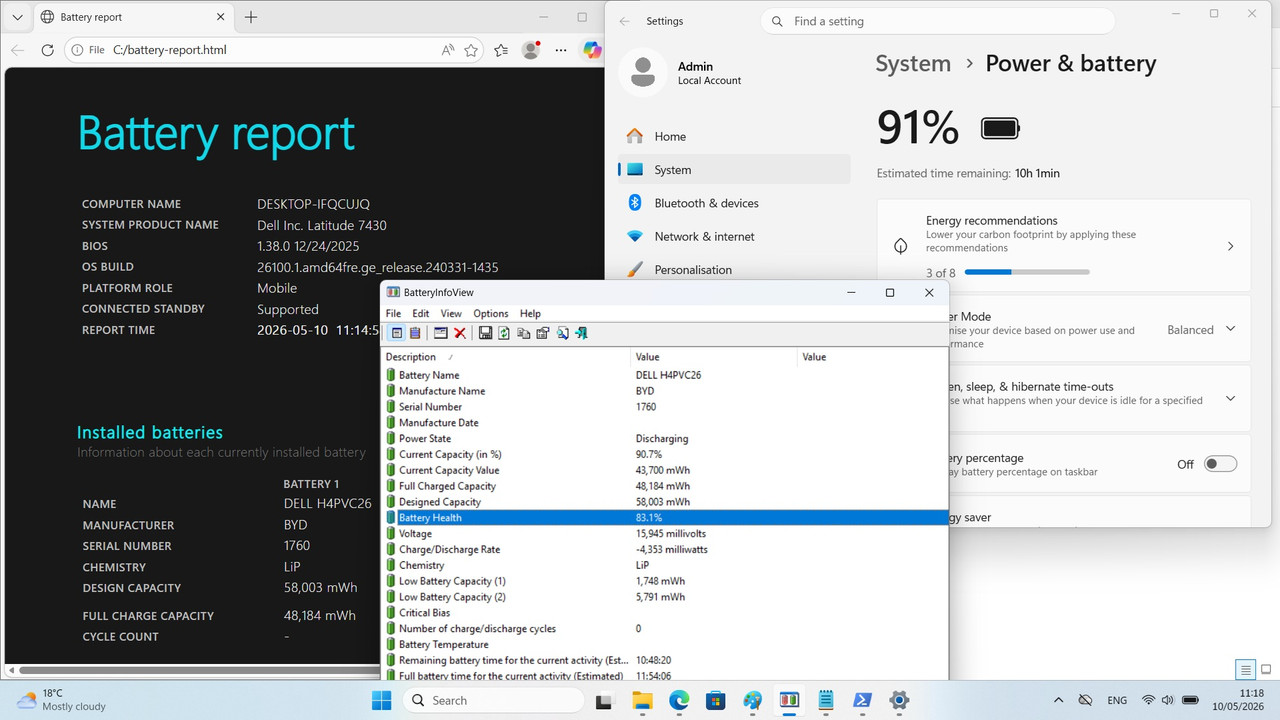Click the red X delete icon in BatteryInfoView toolbar

460,333
